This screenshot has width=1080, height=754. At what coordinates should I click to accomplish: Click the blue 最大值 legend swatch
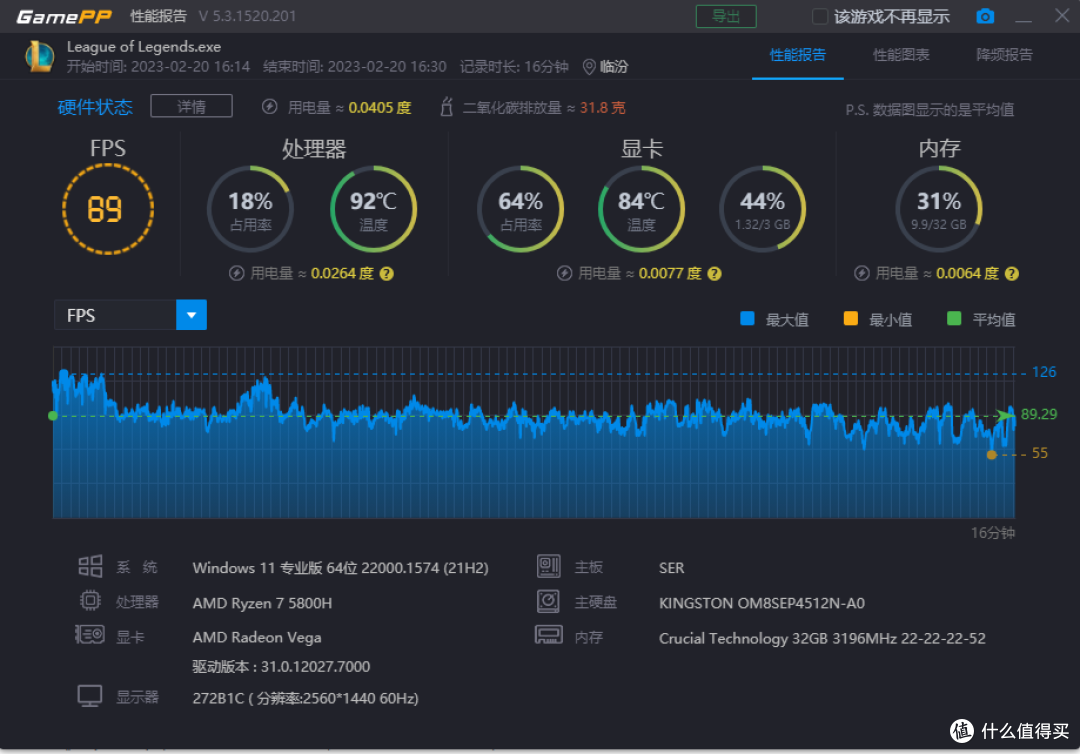click(x=747, y=319)
